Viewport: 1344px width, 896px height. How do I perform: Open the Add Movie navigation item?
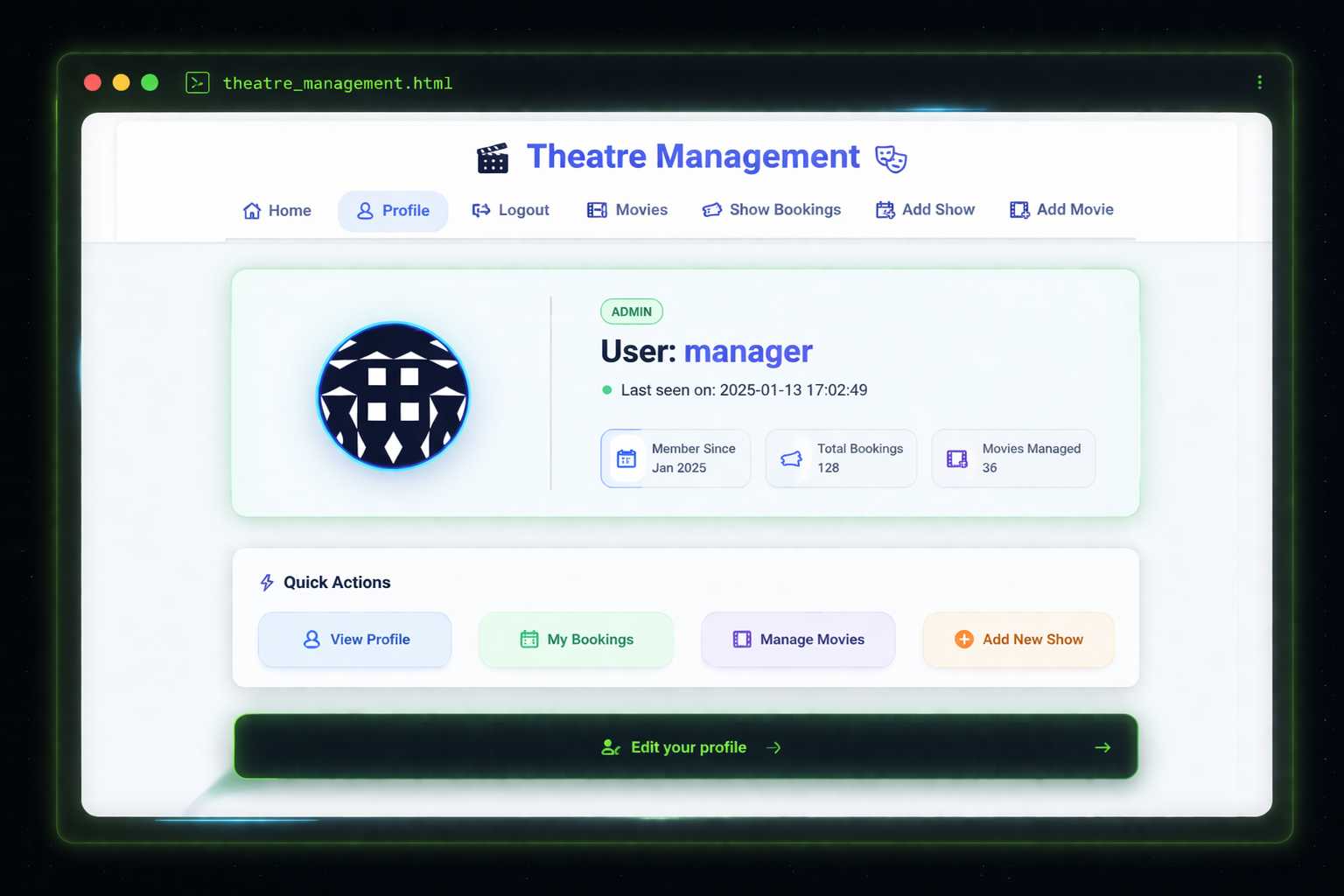[1061, 209]
